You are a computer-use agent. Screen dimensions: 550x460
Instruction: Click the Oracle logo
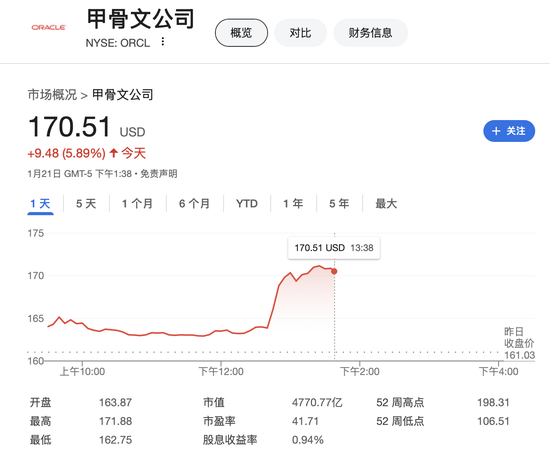(x=48, y=27)
